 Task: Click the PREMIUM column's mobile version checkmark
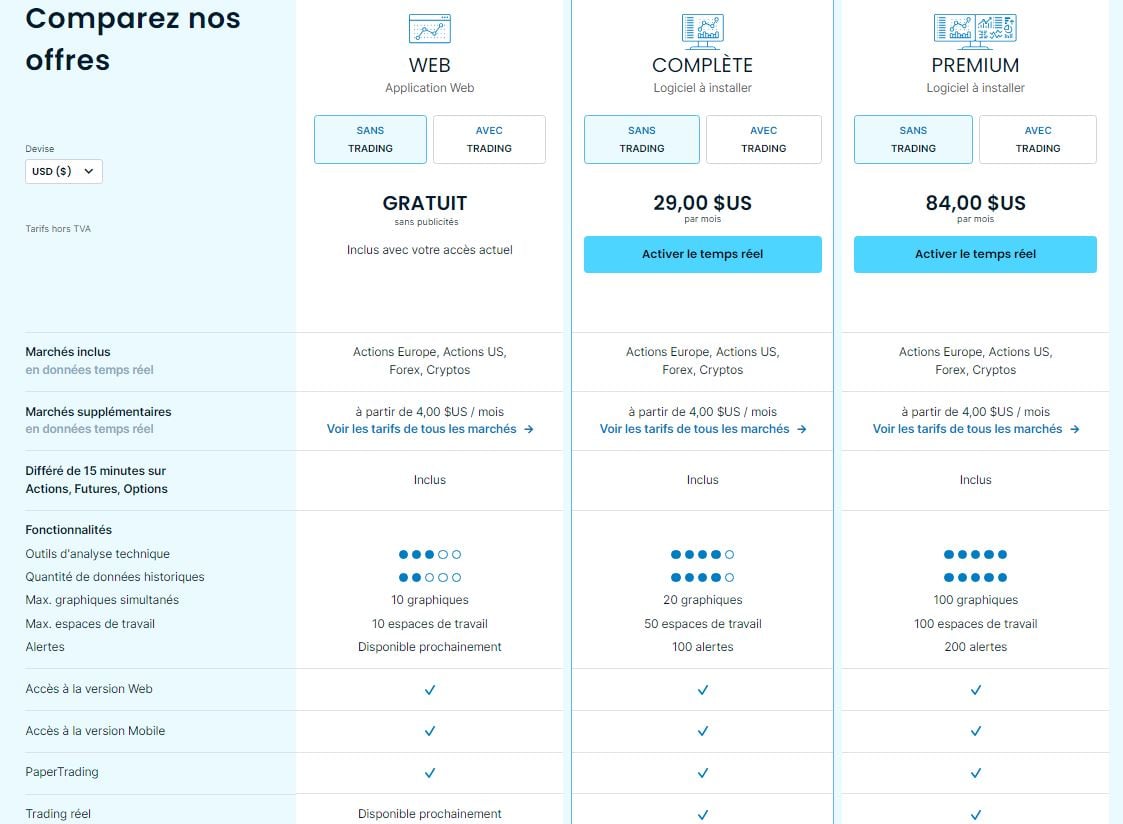[x=976, y=731]
